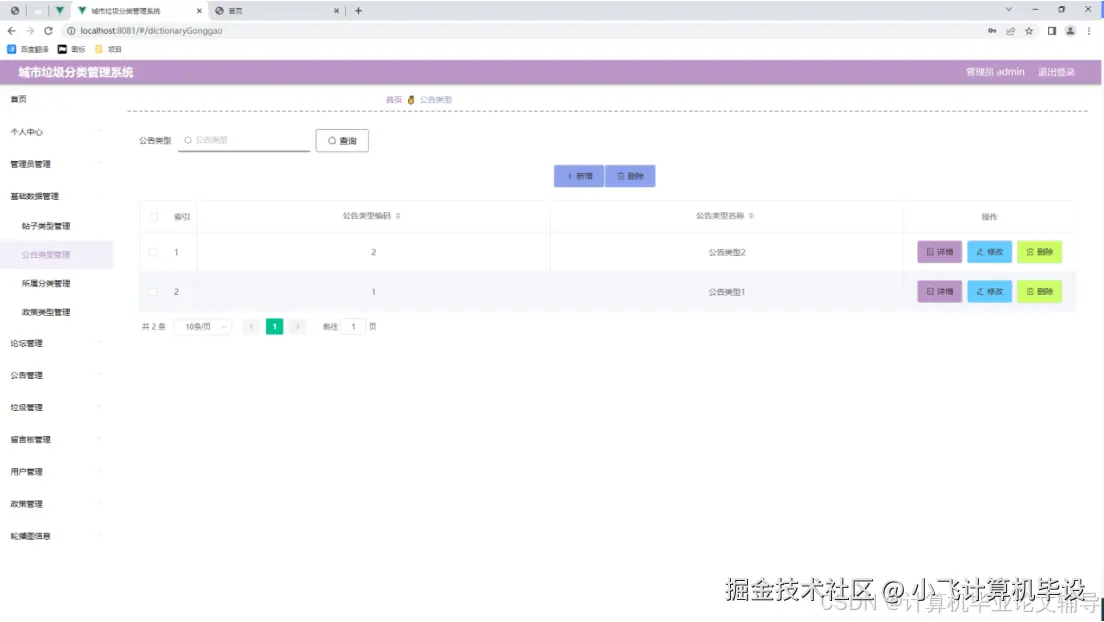
Task: Click the 首页 breadcrumb link
Action: point(392,99)
